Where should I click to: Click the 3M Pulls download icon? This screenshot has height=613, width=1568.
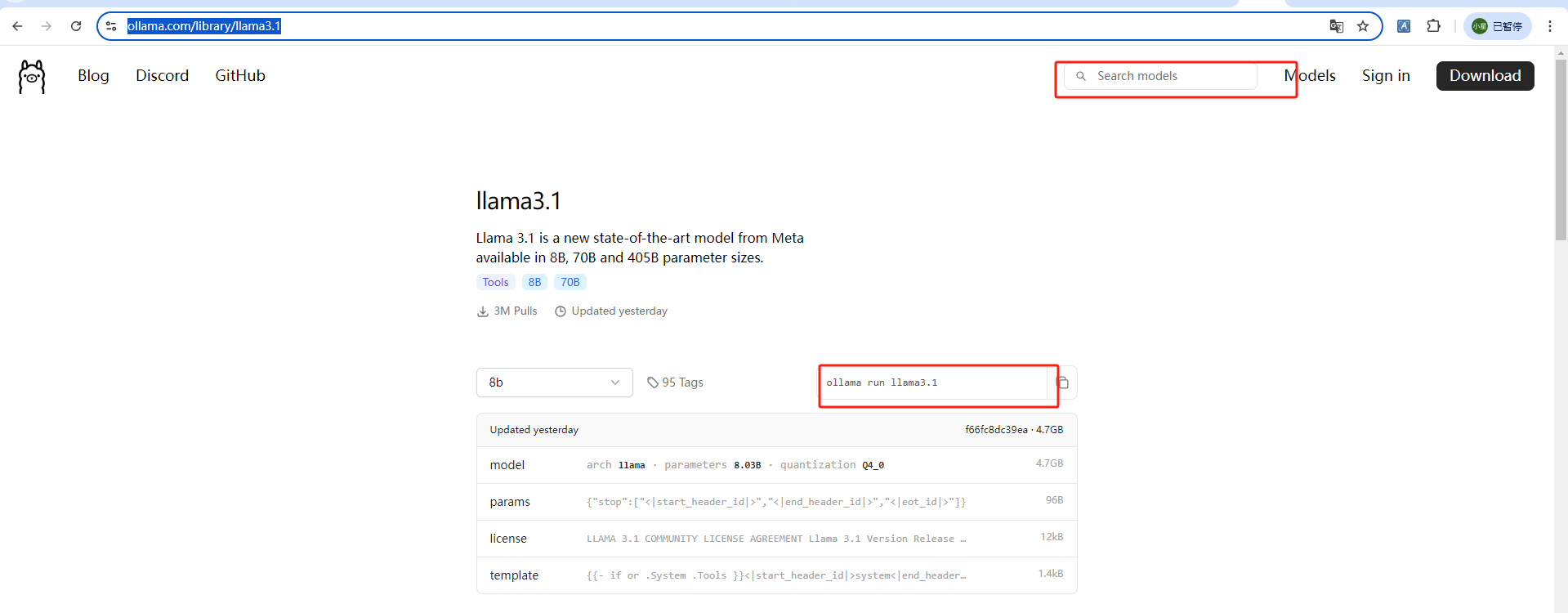point(483,311)
